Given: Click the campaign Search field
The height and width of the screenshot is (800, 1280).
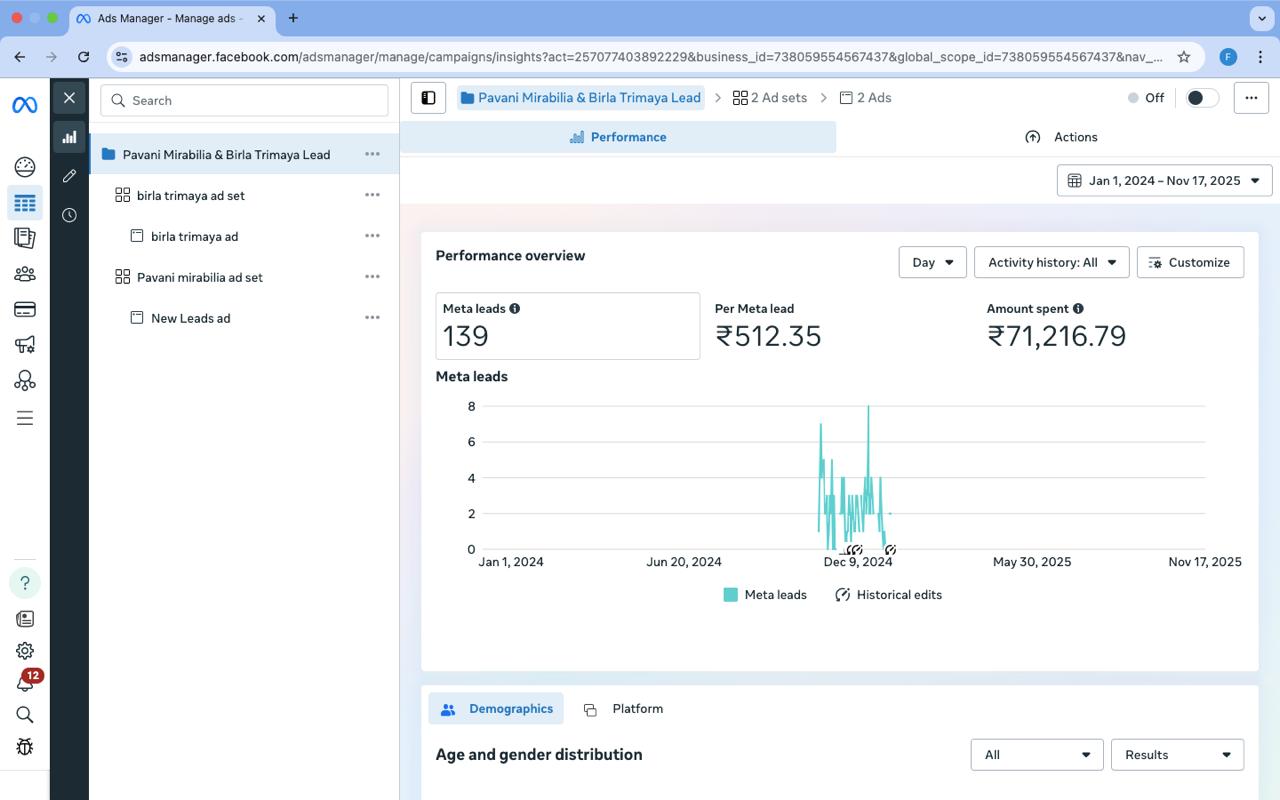Looking at the screenshot, I should coord(244,100).
